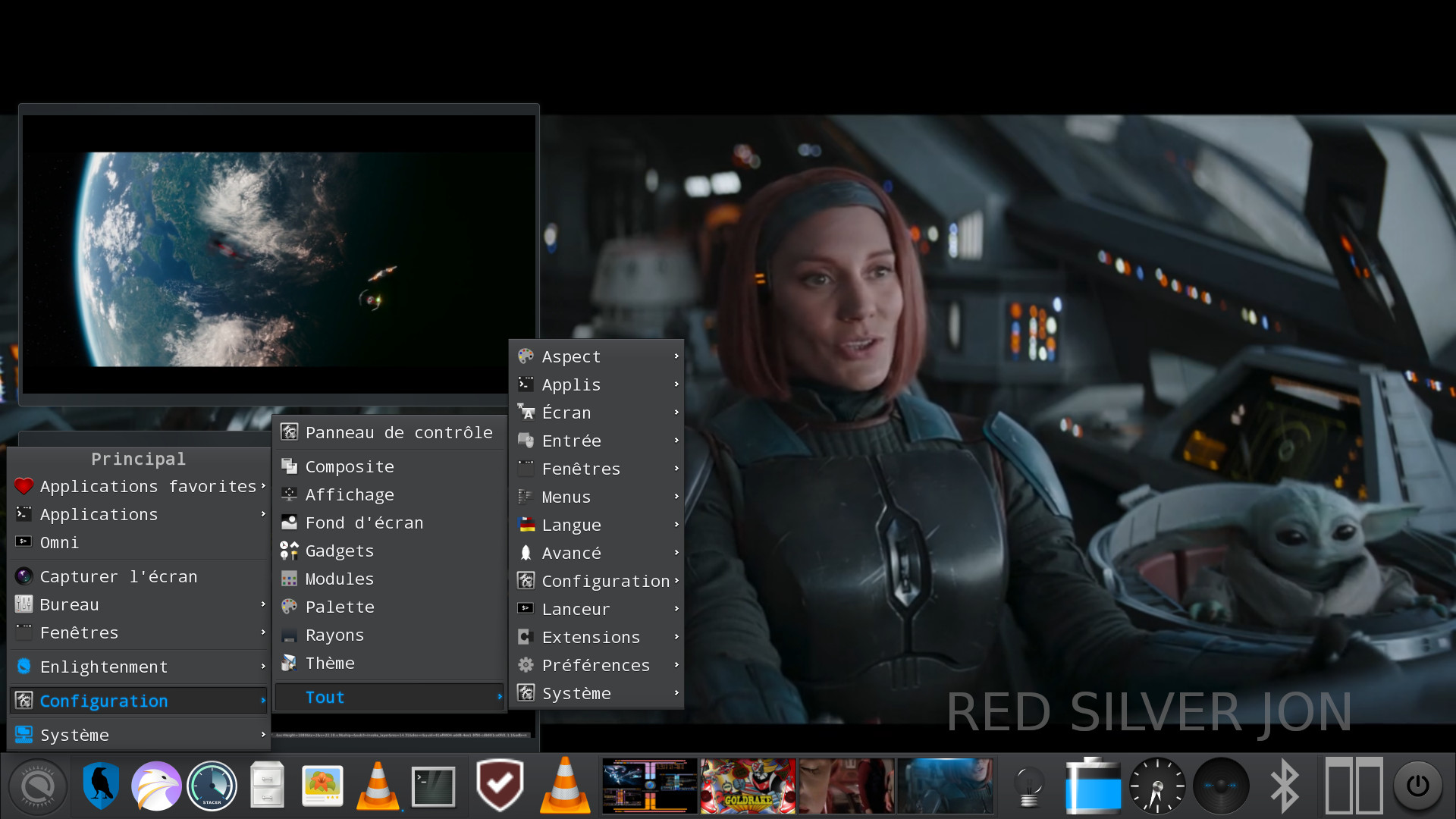The height and width of the screenshot is (819, 1456).
Task: Select the Goldrake desktop thumbnail
Action: [748, 786]
